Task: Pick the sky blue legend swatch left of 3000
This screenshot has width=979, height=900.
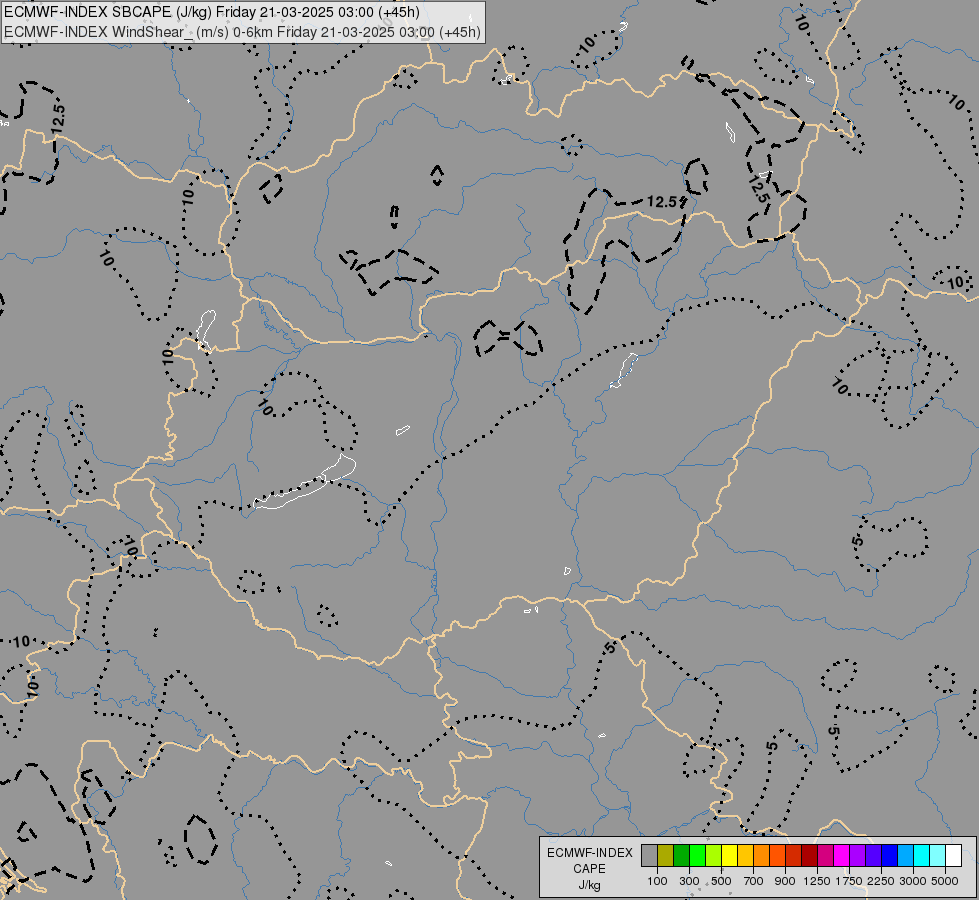Action: (906, 855)
